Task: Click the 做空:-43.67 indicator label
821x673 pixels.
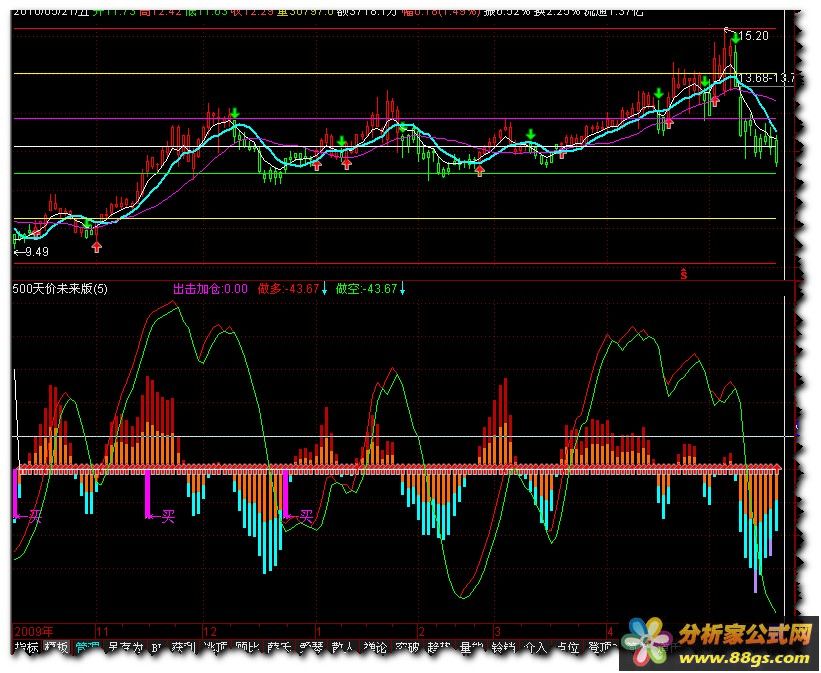Action: coord(367,289)
